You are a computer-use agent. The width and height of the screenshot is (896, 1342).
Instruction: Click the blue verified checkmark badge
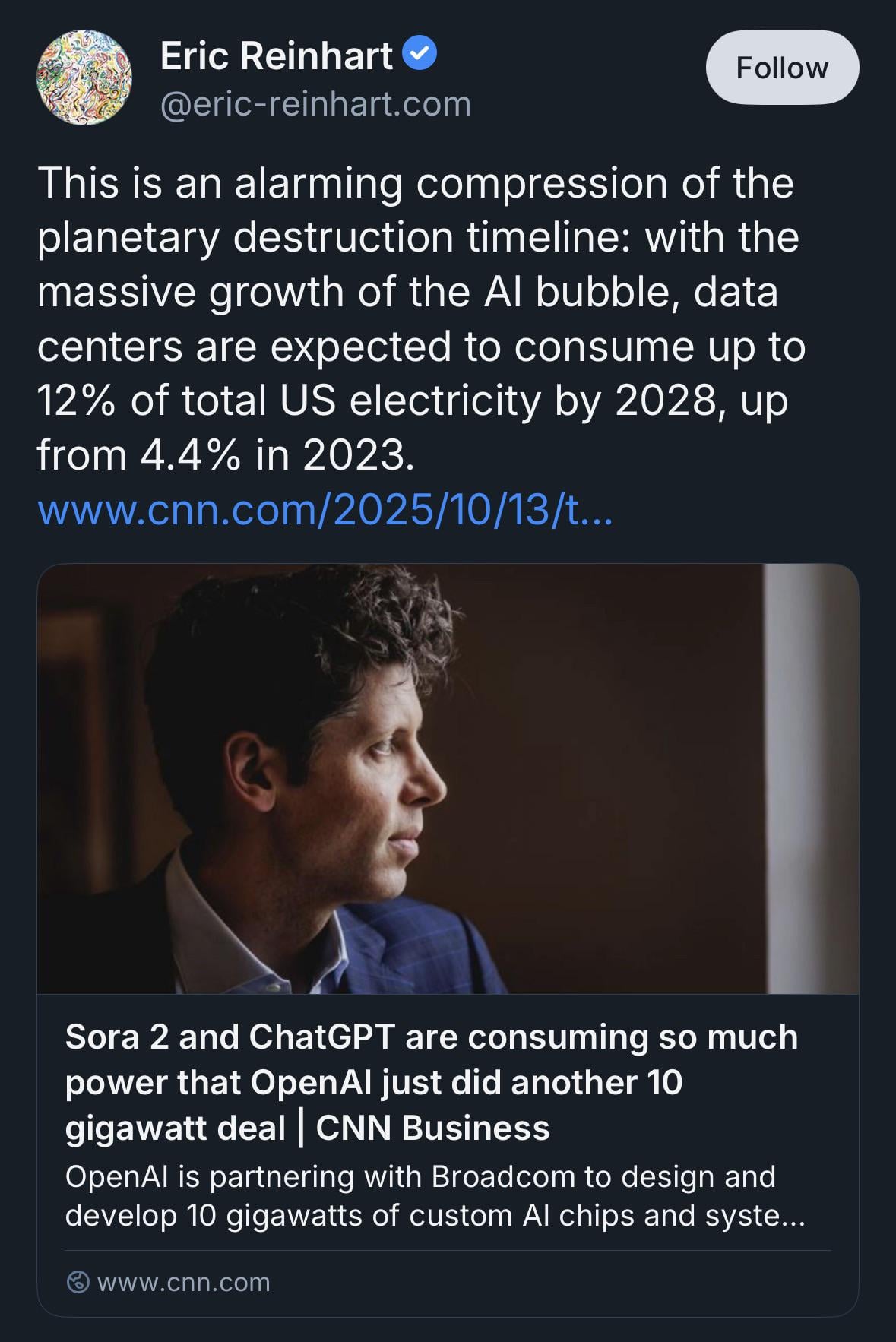(419, 55)
